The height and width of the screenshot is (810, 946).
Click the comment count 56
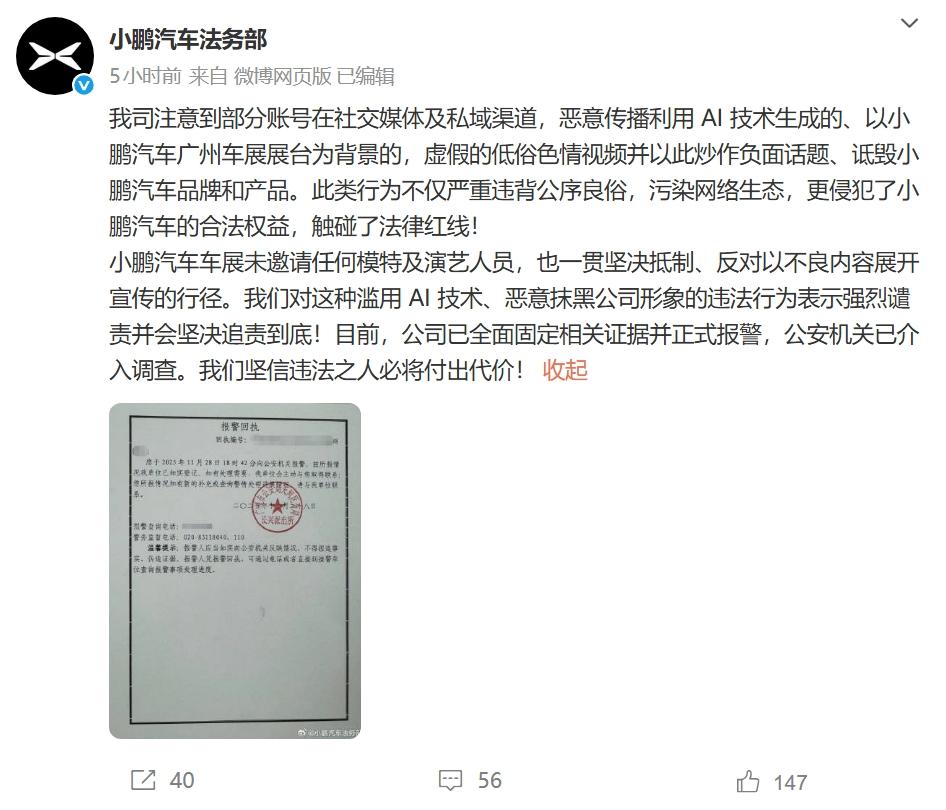(489, 780)
